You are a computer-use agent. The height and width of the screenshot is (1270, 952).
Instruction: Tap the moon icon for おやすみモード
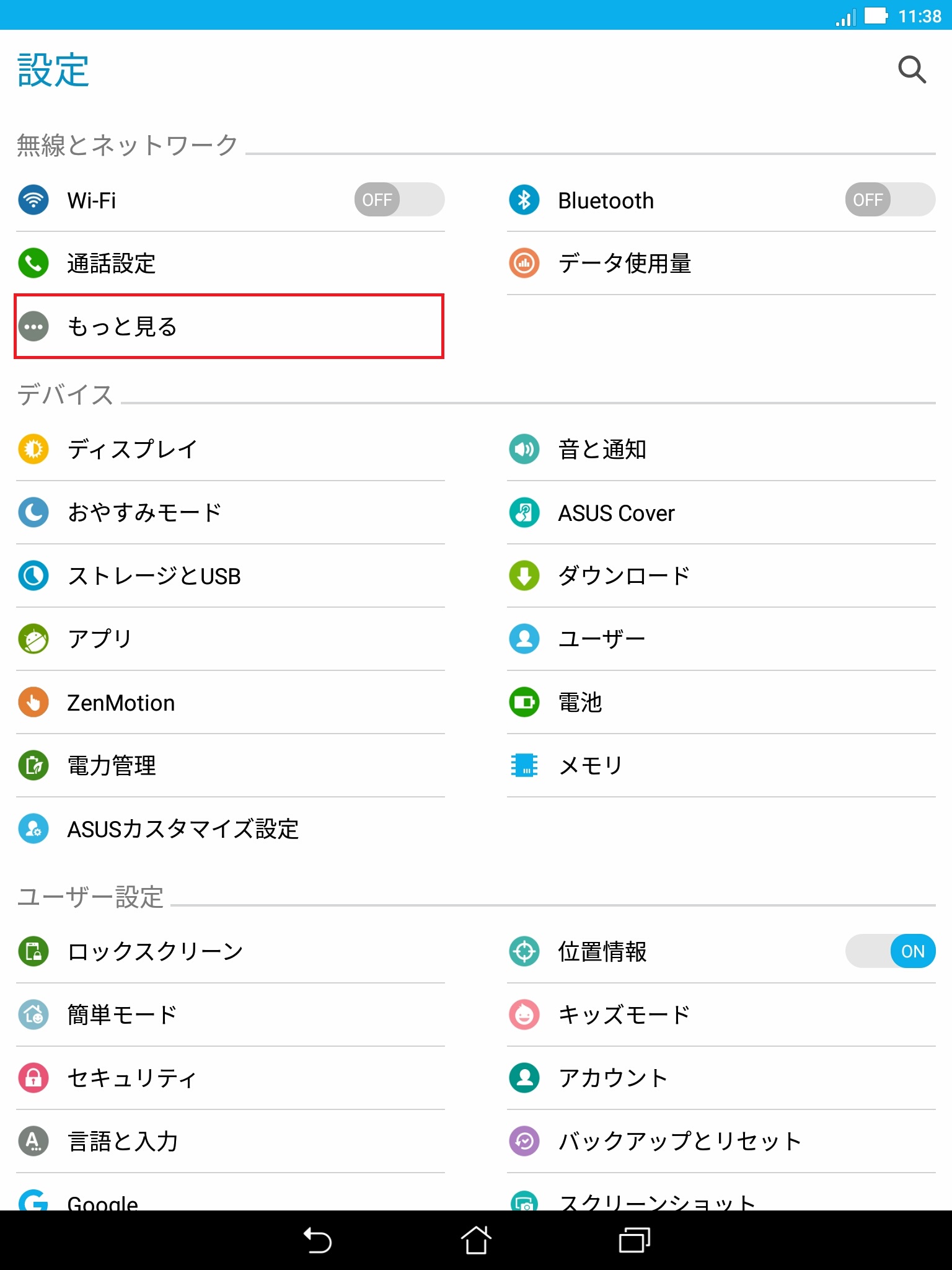pos(33,512)
